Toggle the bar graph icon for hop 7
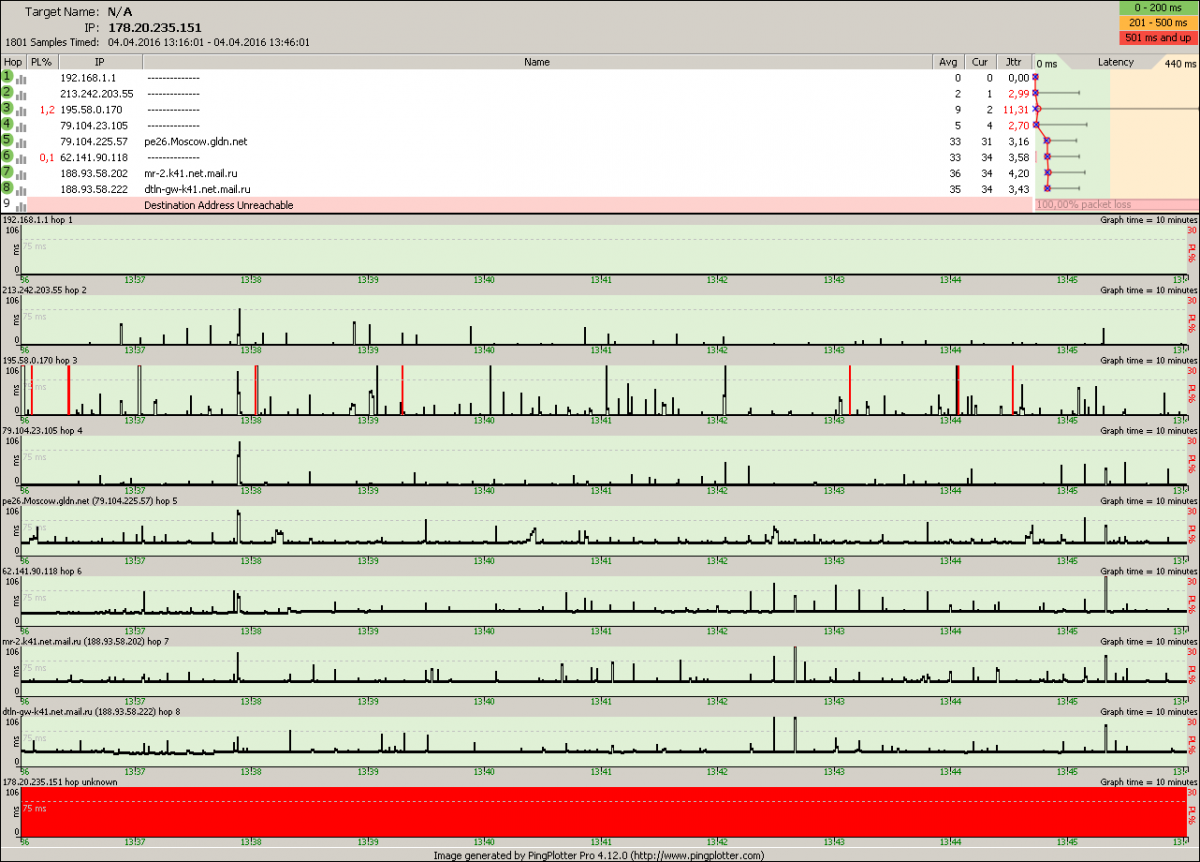 (21, 173)
